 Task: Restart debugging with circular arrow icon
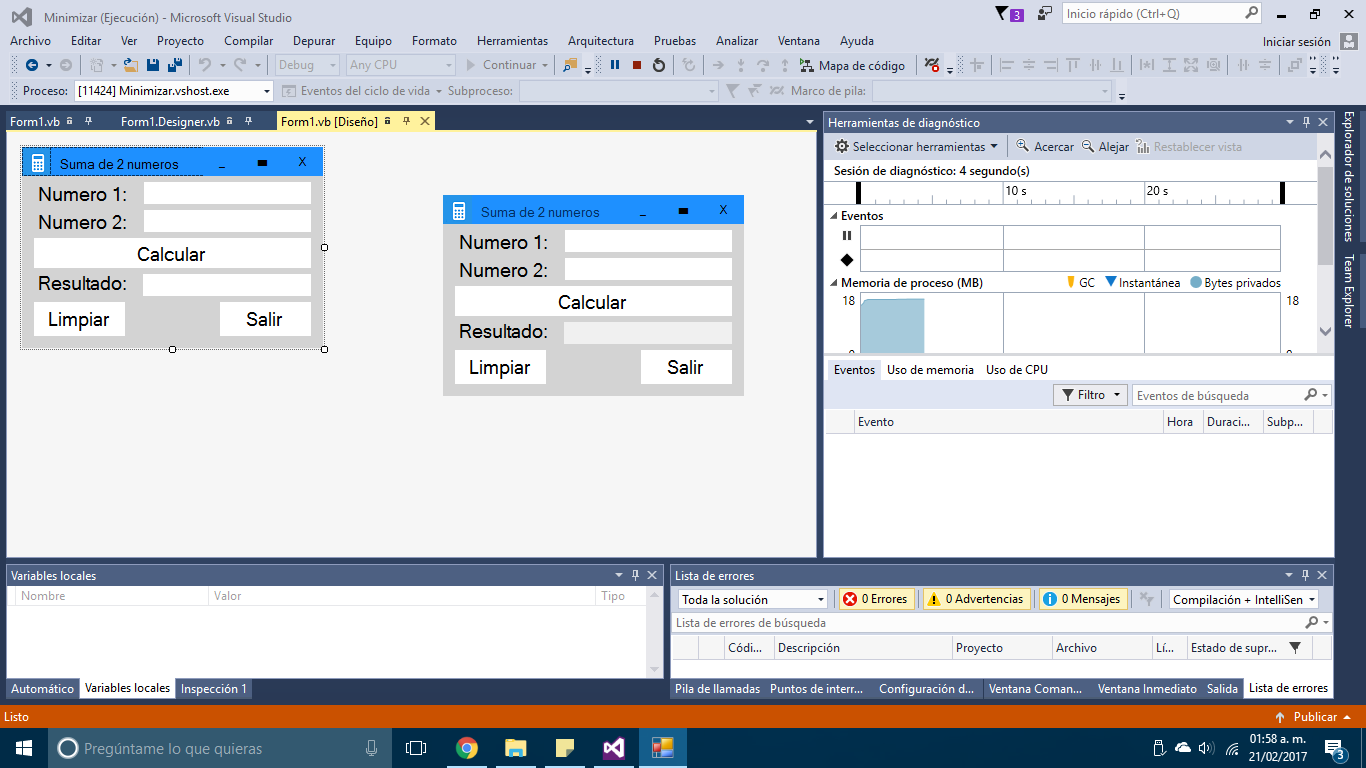(659, 65)
